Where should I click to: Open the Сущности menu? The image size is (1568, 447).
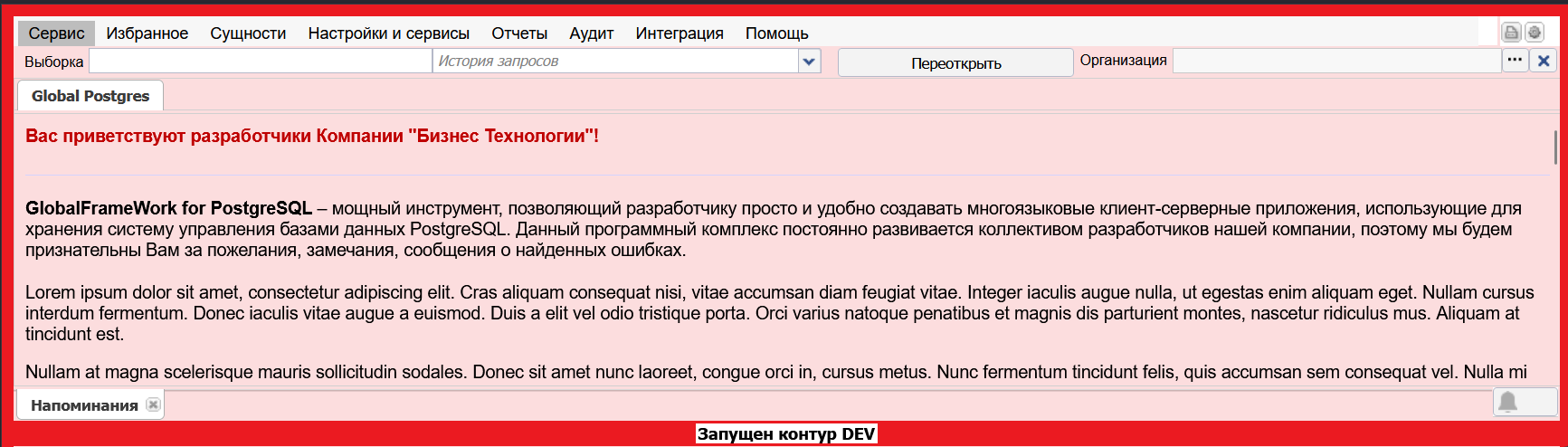[x=248, y=33]
